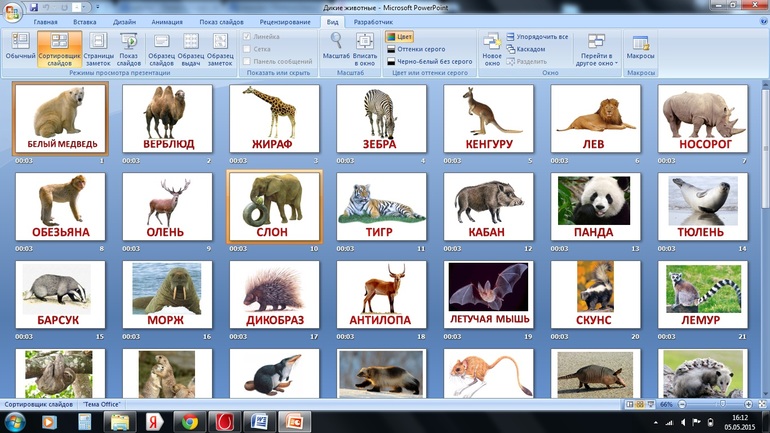Switch to the Вставка tab
Viewport: 770px width, 433px height.
click(x=85, y=21)
